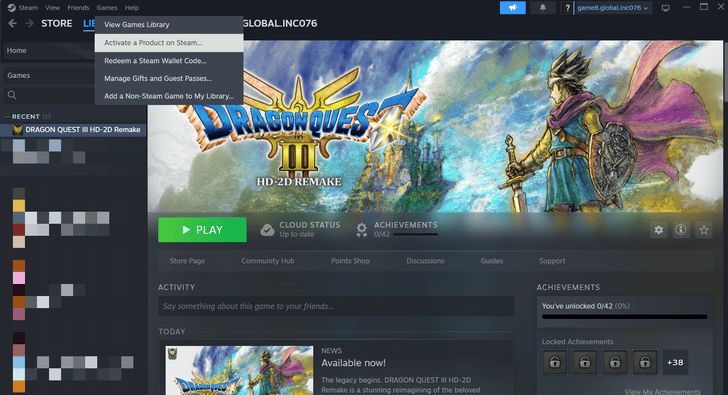Go back with the left arrow
728x395 pixels.
13,23
